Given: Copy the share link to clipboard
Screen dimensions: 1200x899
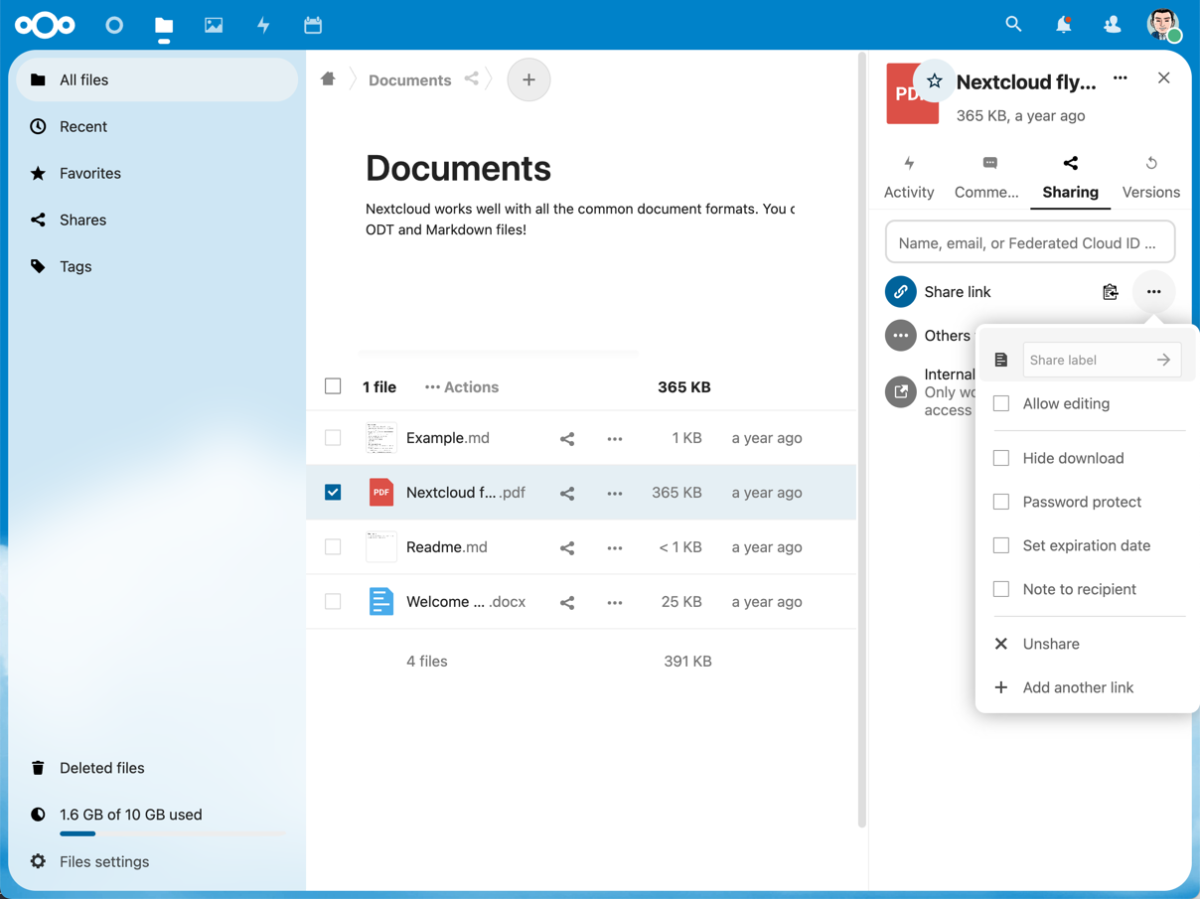Looking at the screenshot, I should click(1110, 292).
